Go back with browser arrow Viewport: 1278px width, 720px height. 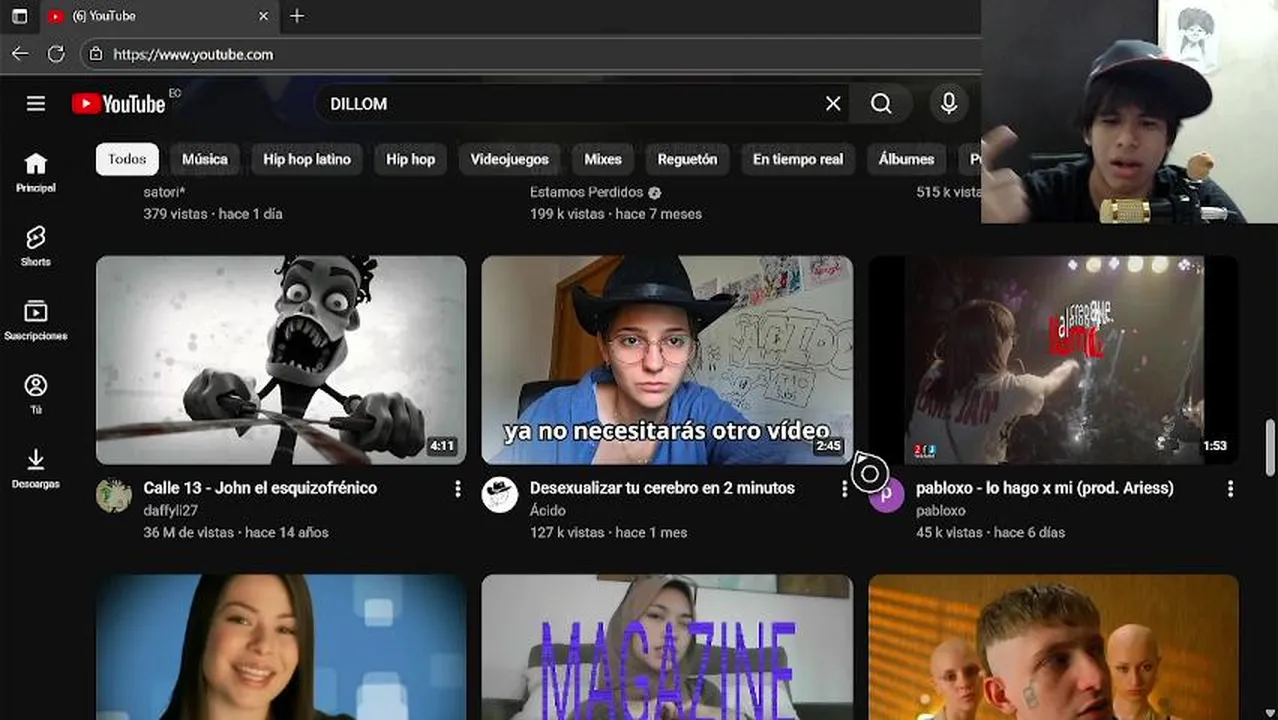[20, 54]
